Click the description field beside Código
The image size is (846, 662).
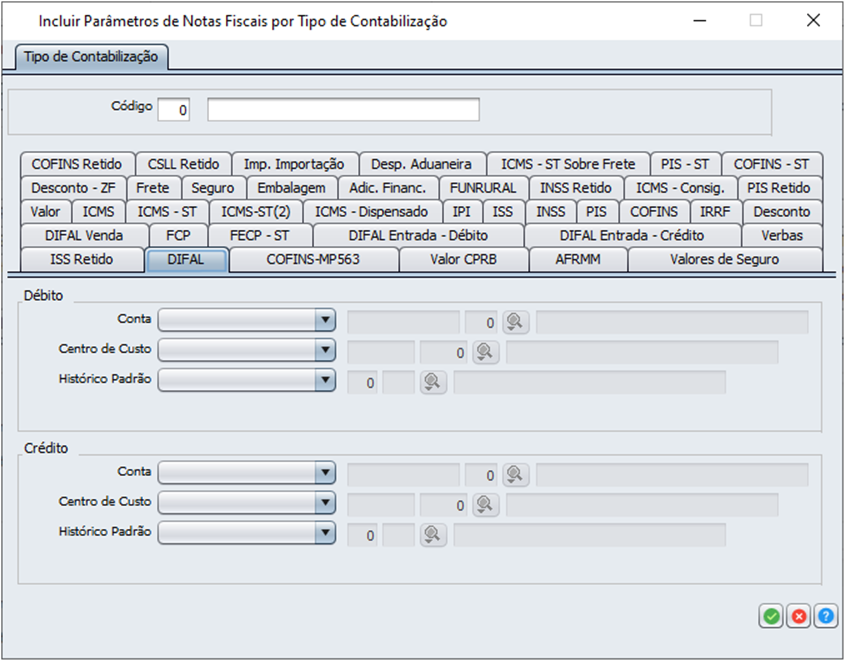pos(343,109)
